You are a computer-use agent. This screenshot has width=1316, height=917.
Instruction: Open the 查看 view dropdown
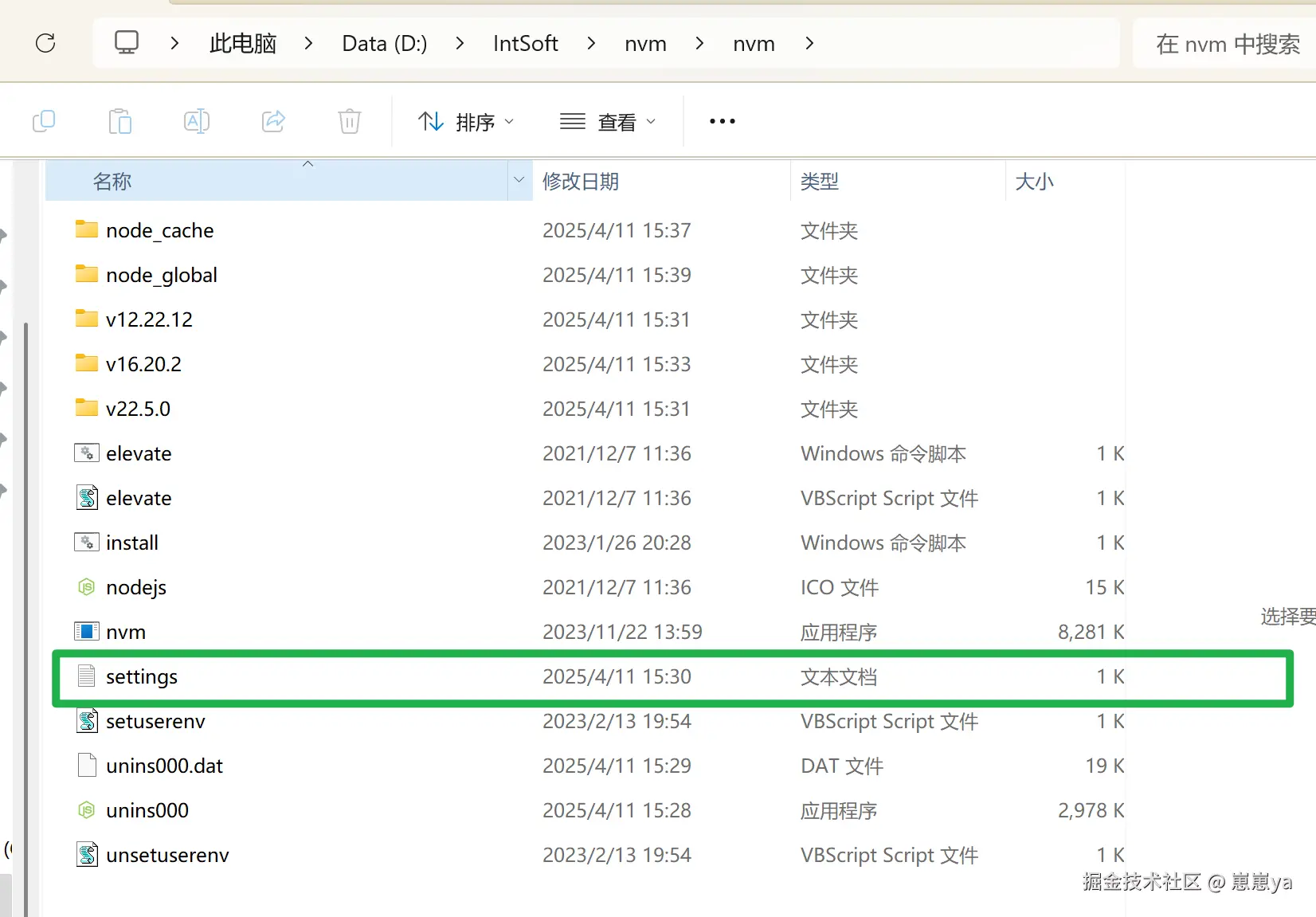[x=608, y=122]
